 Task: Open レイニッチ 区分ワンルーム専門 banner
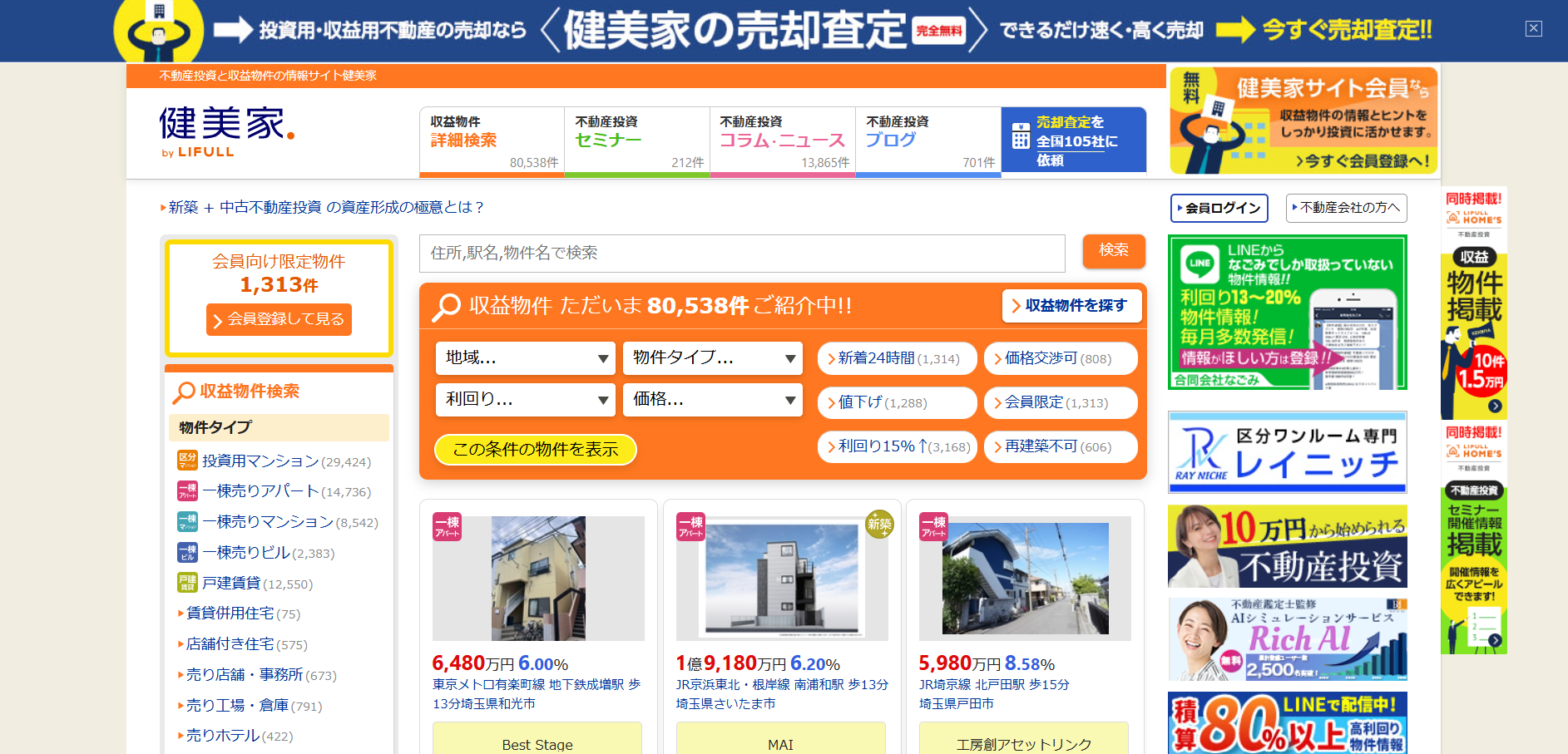(1287, 452)
